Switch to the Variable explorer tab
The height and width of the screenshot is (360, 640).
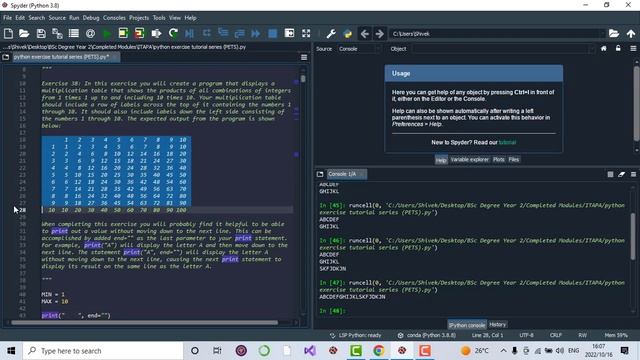click(469, 160)
